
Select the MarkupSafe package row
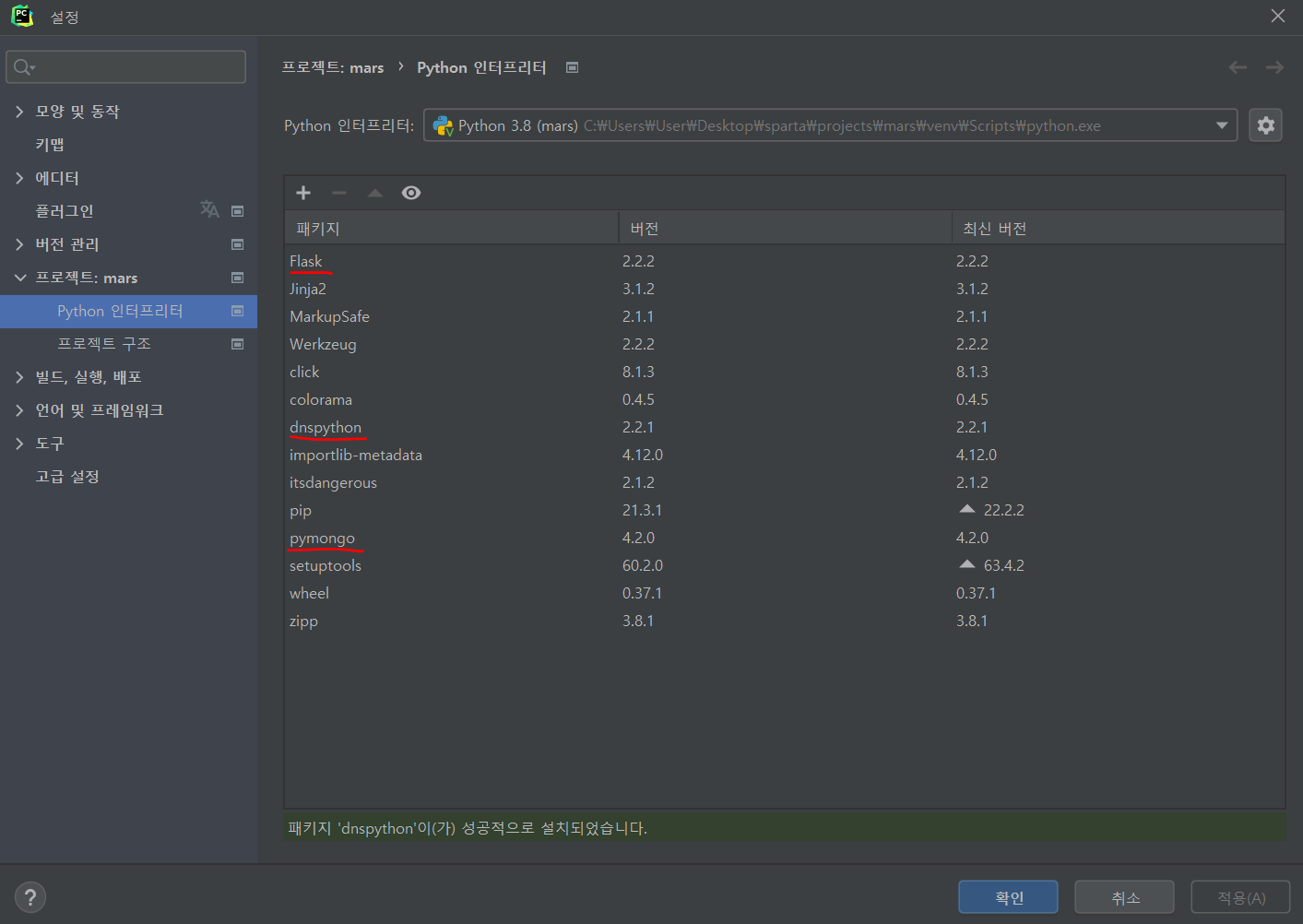(x=785, y=316)
